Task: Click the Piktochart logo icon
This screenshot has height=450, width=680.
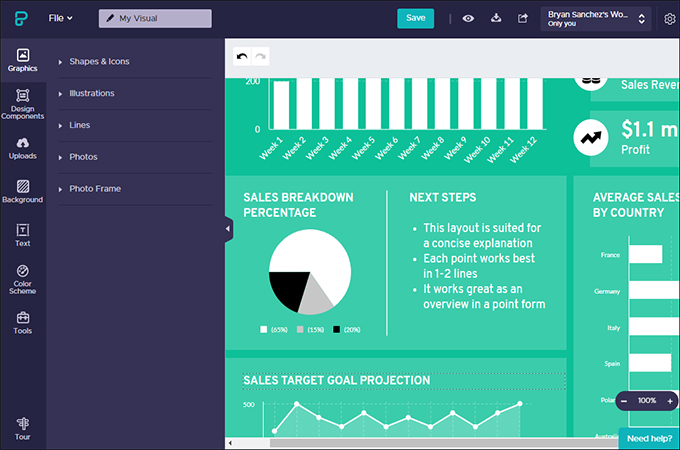Action: 21,18
